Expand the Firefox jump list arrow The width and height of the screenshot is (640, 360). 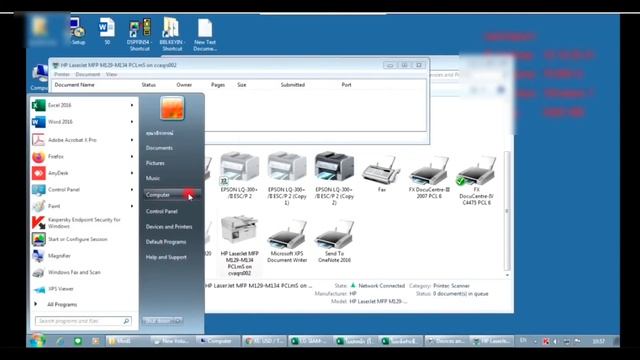[132, 157]
